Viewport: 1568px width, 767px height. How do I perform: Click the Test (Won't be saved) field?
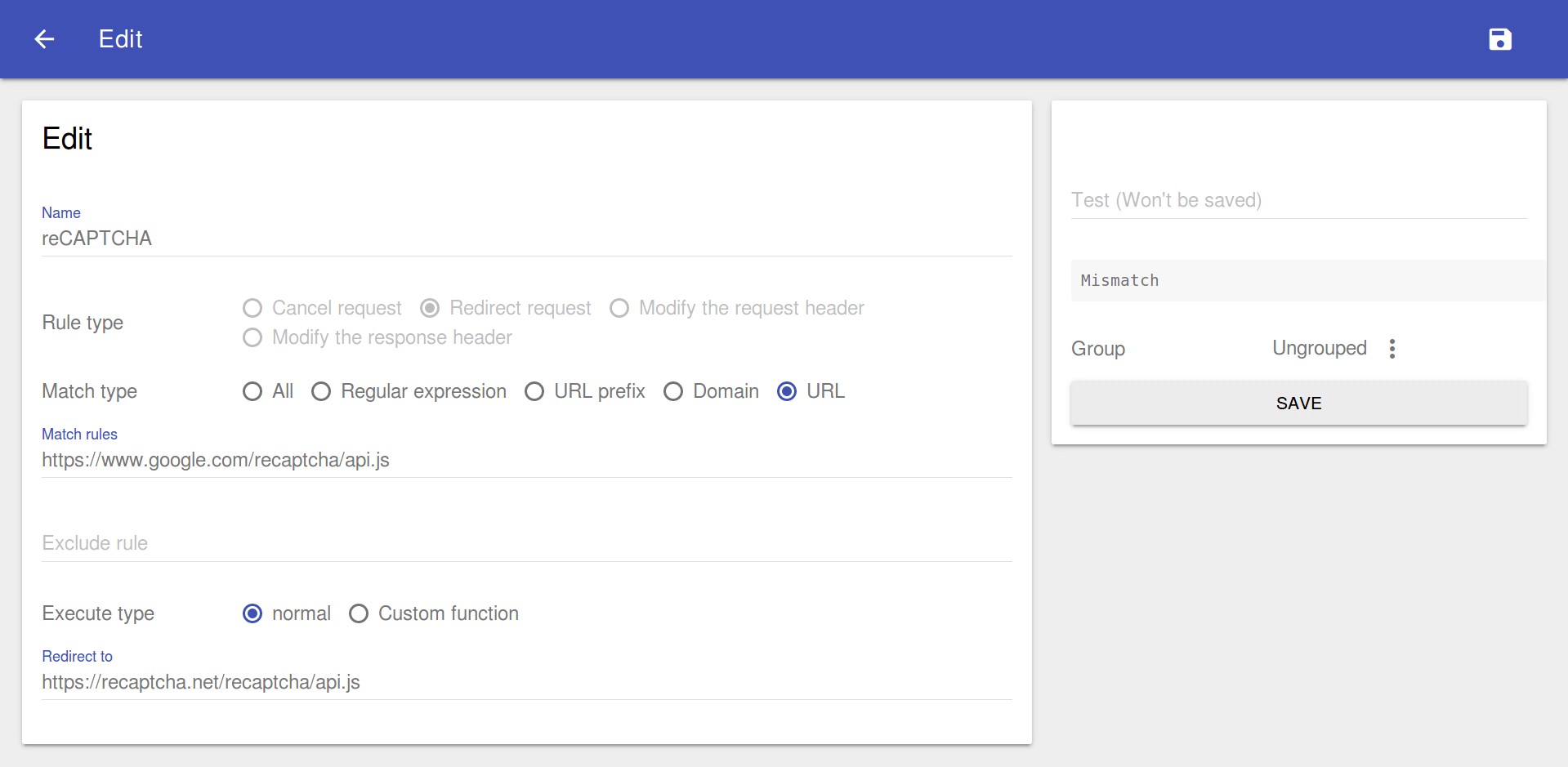point(1298,200)
